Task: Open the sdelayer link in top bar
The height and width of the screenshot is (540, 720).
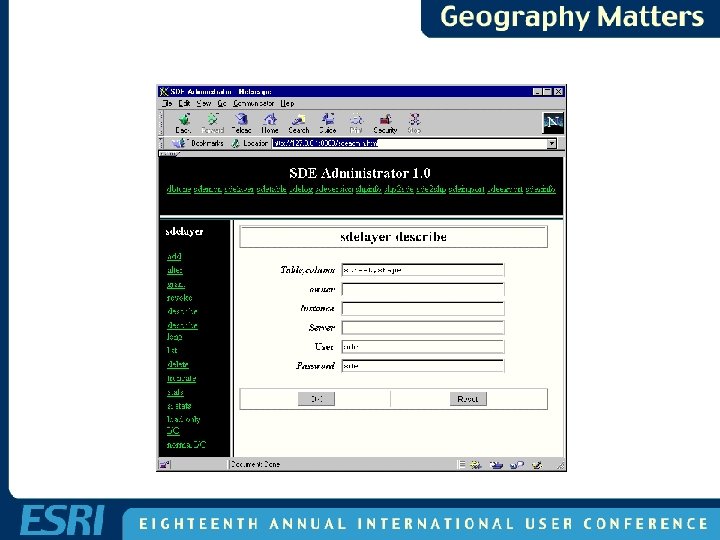Action: 239,189
